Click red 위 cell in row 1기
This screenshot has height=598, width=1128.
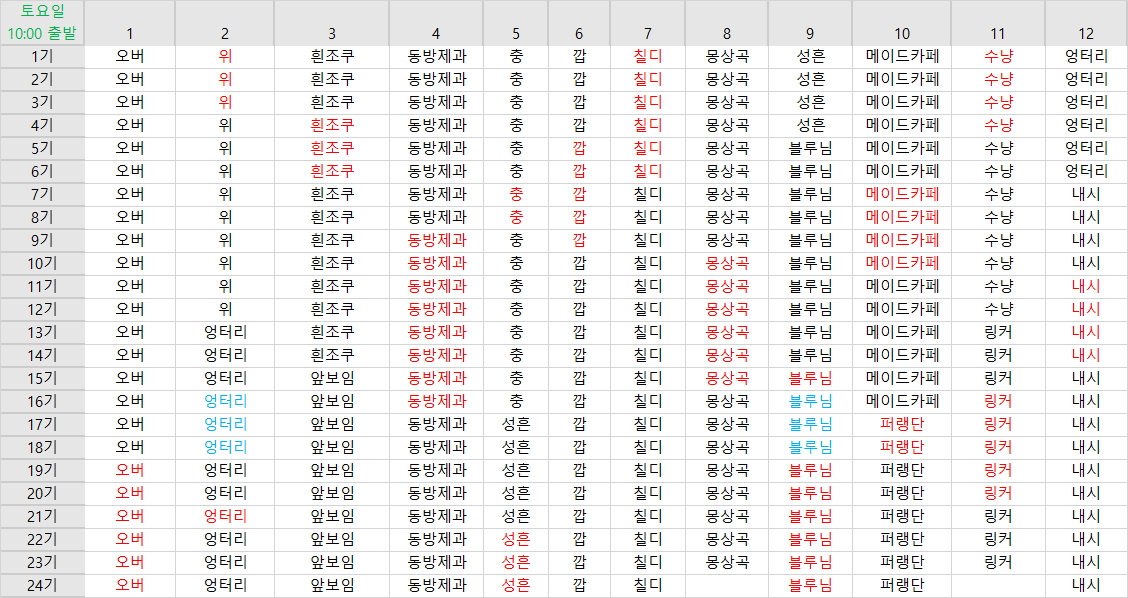[x=225, y=56]
